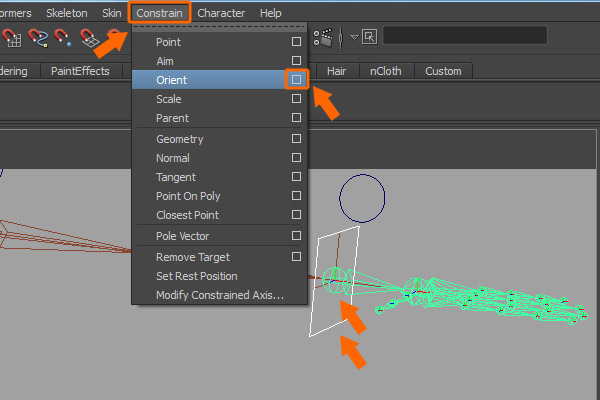Screen dimensions: 600x400
Task: Switch to the nCloth shelf tab
Action: 386,71
